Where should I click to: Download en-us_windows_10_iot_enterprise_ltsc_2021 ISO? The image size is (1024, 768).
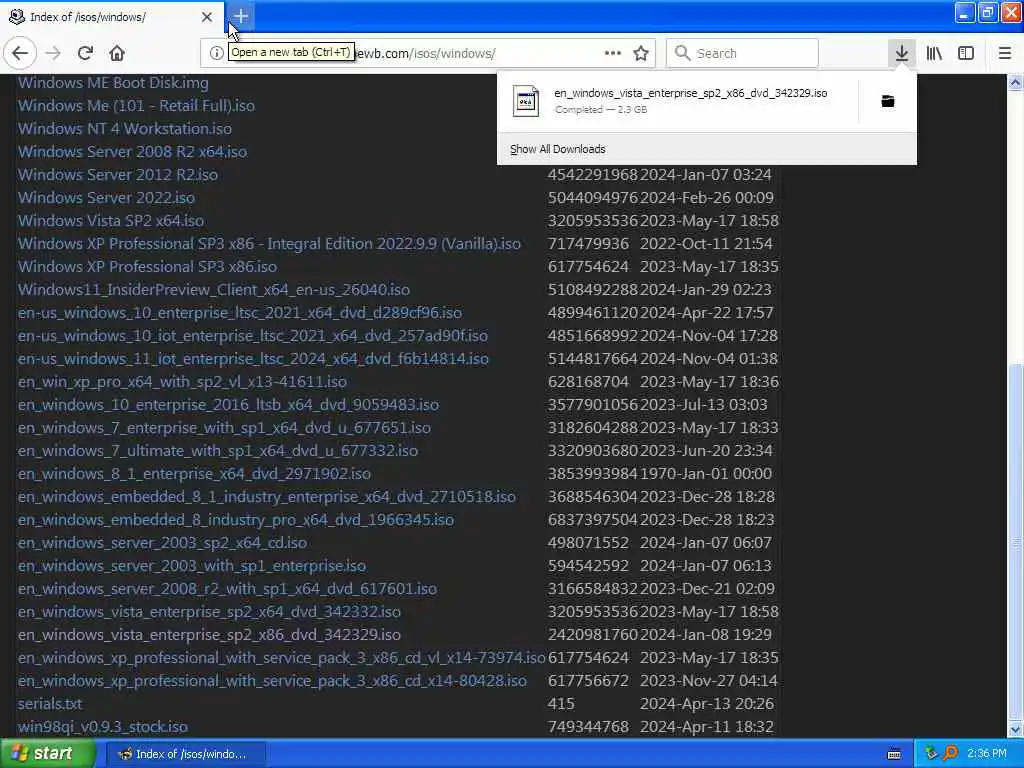(x=253, y=336)
